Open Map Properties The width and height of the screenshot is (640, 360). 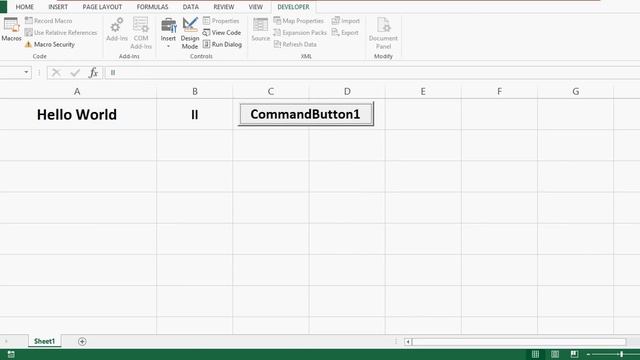298,20
